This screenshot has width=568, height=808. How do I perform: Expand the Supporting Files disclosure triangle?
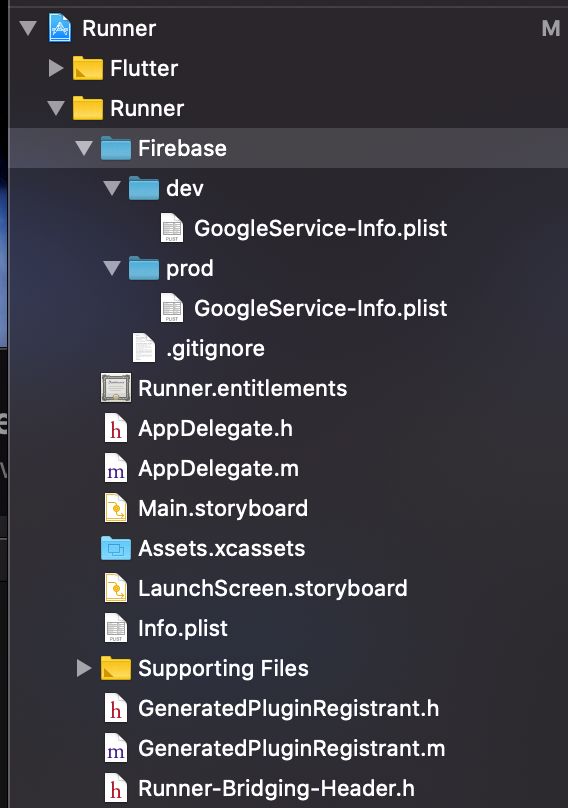[83, 668]
